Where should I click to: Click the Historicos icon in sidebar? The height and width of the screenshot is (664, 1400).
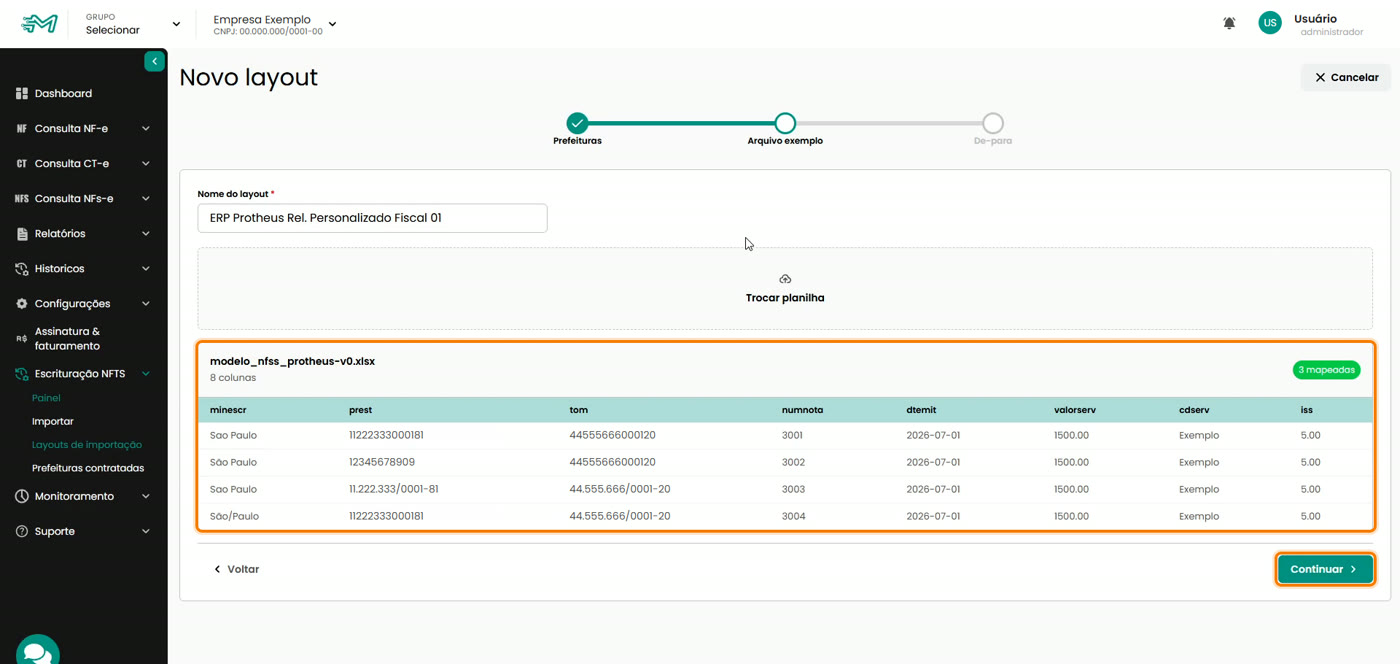pos(22,269)
